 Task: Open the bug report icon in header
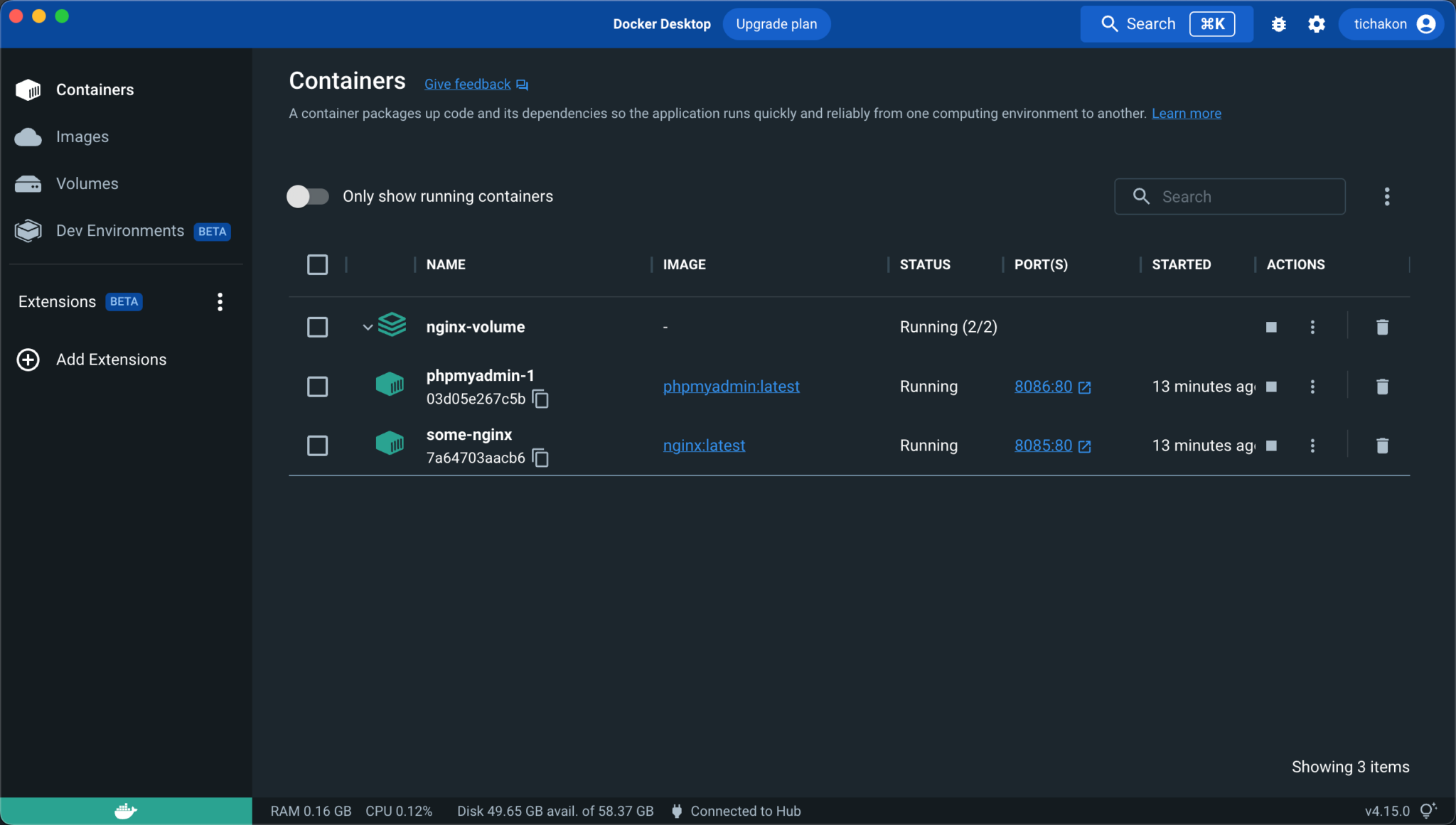click(x=1278, y=23)
